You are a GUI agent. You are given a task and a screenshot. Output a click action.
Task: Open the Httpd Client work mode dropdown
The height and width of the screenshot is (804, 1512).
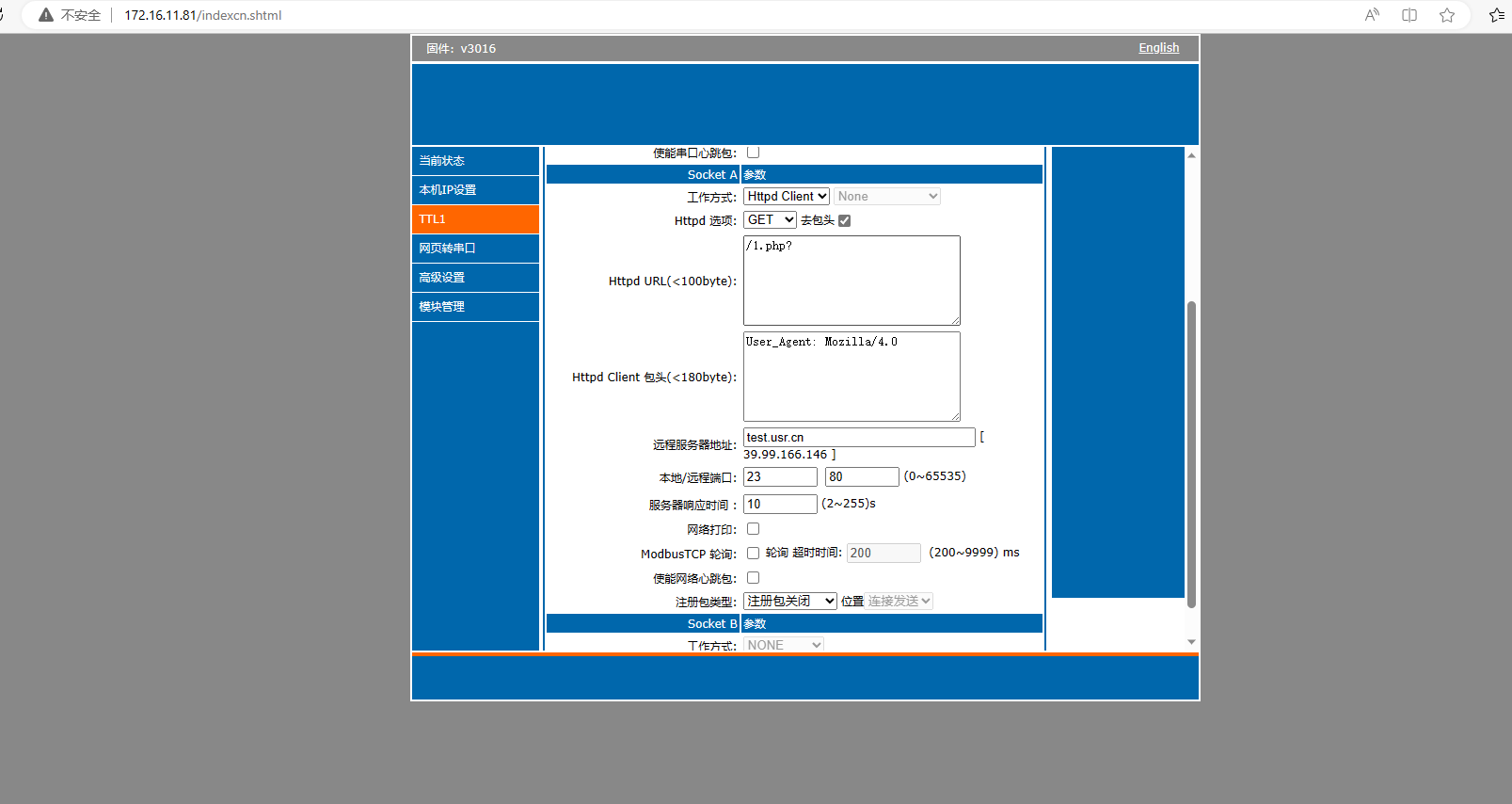pyautogui.click(x=787, y=197)
